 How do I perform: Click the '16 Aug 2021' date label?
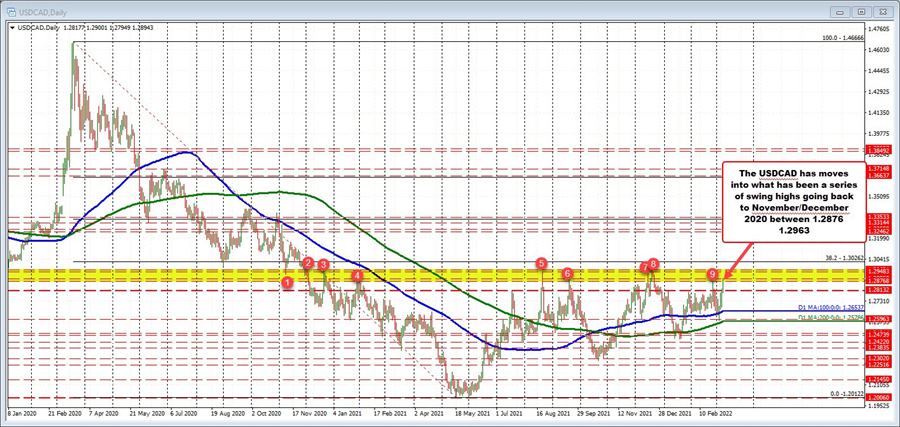click(x=554, y=413)
